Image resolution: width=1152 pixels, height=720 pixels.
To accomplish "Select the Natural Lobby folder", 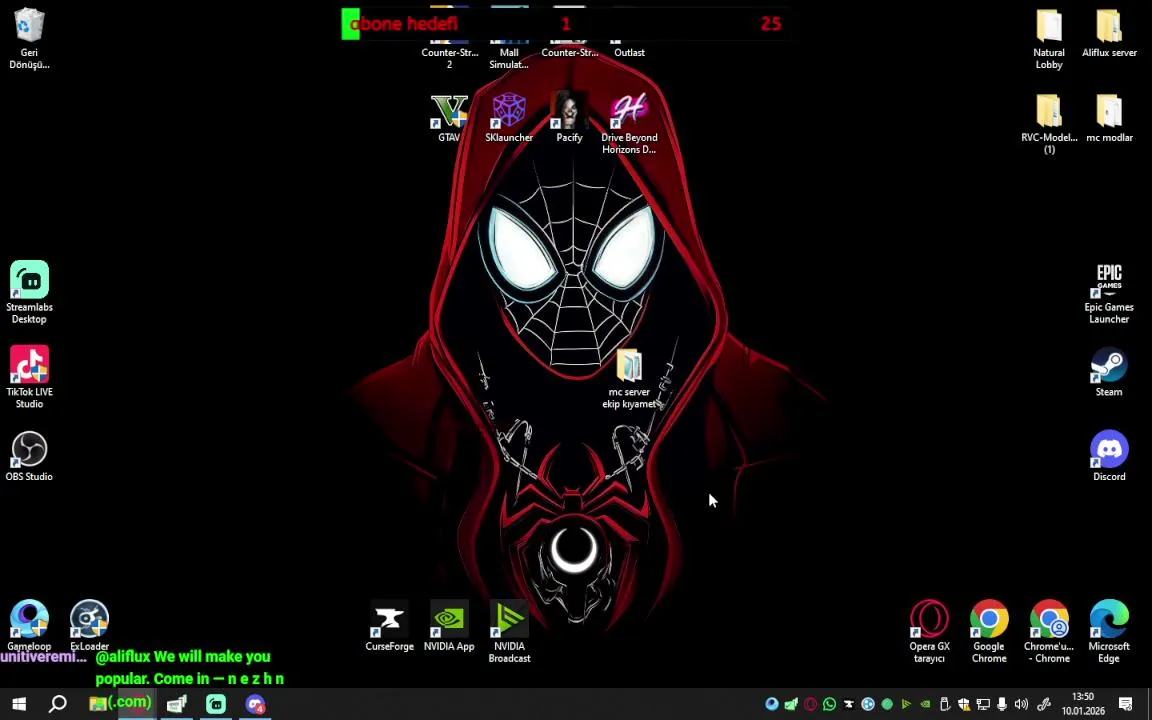I will (x=1049, y=39).
